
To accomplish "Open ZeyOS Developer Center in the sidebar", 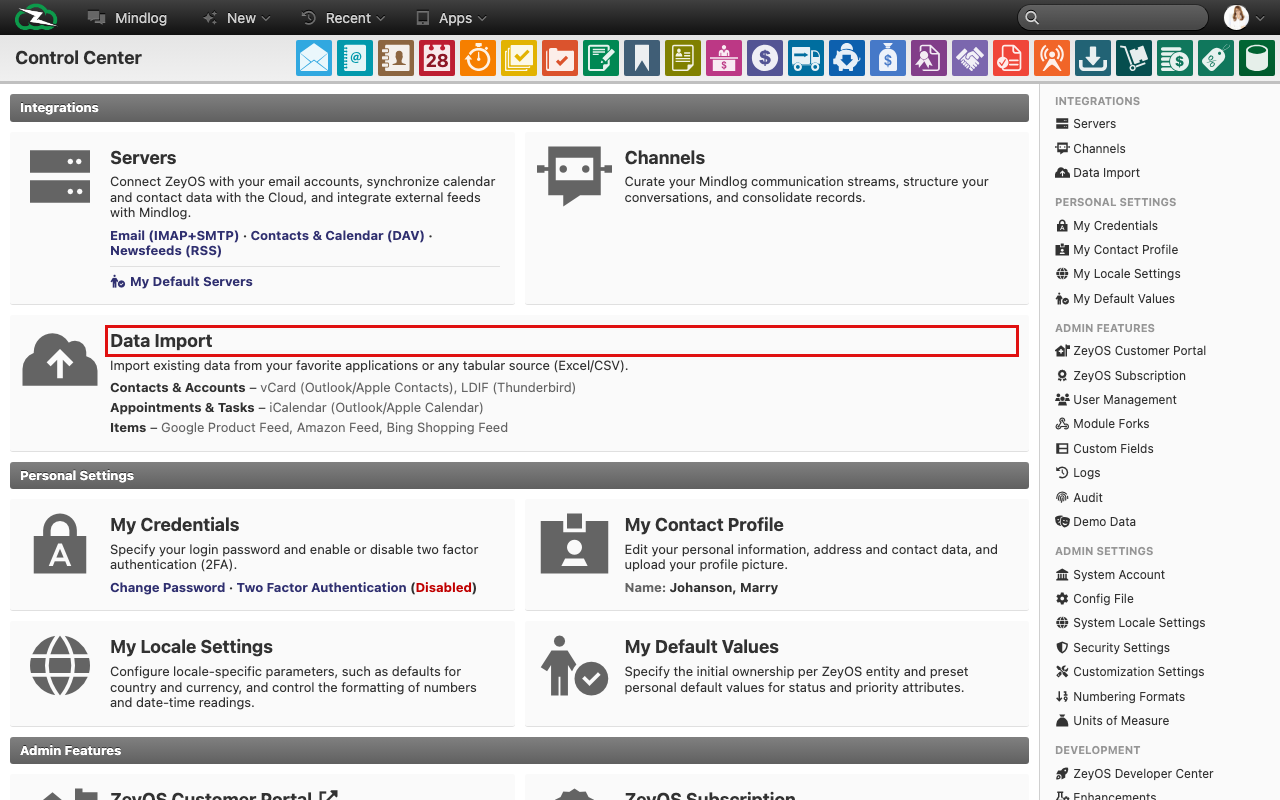I will point(1134,774).
